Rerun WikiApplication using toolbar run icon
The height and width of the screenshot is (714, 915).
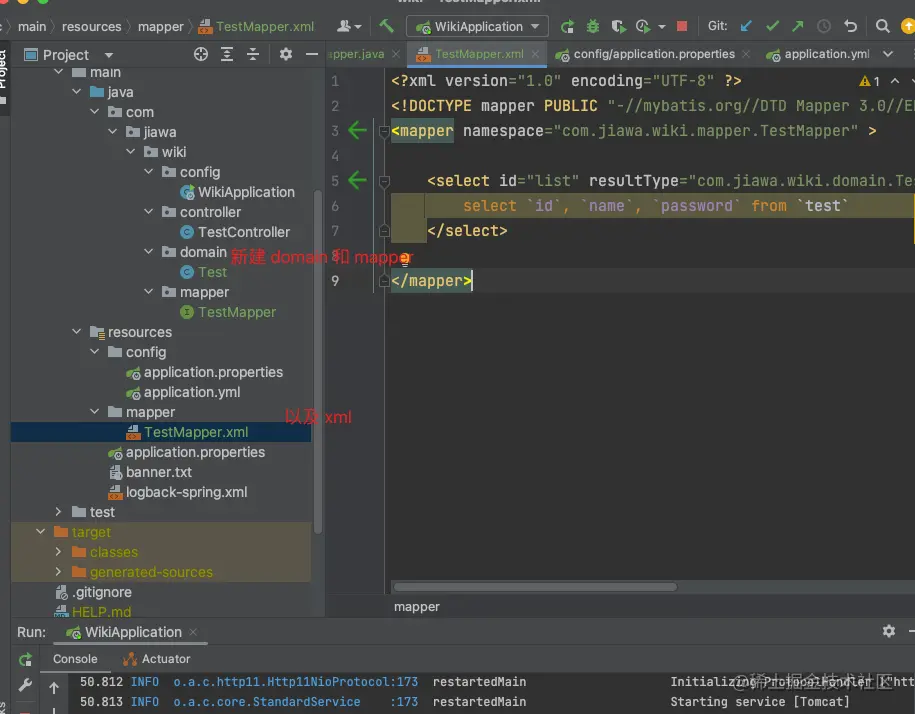click(567, 26)
